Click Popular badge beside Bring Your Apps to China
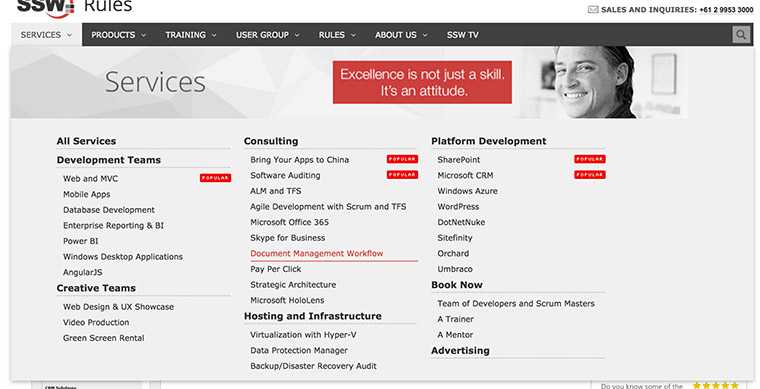This screenshot has width=760, height=389. click(x=402, y=159)
